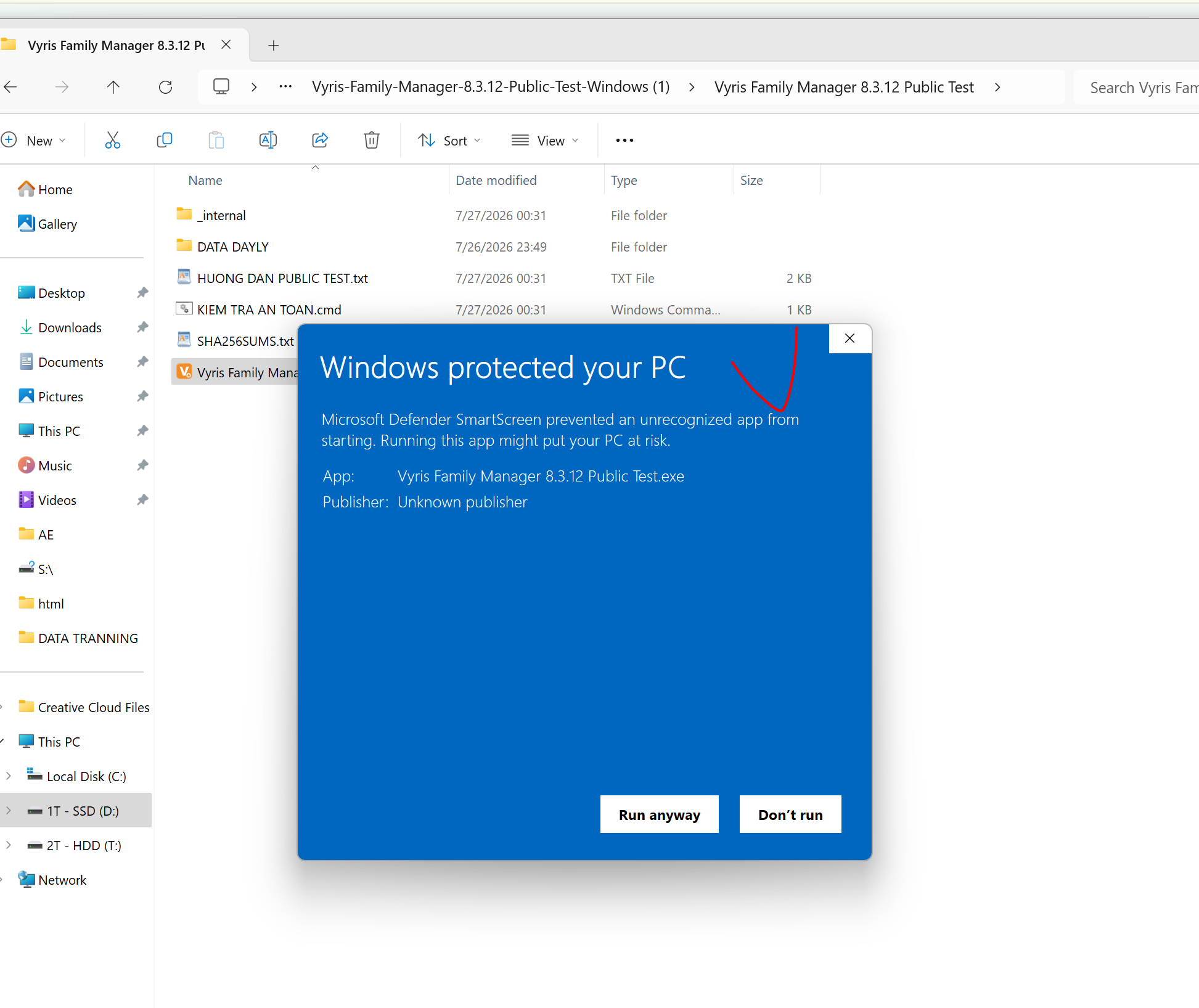Click the Cut scissors icon
Screen dimensions: 1199x1008
click(112, 141)
